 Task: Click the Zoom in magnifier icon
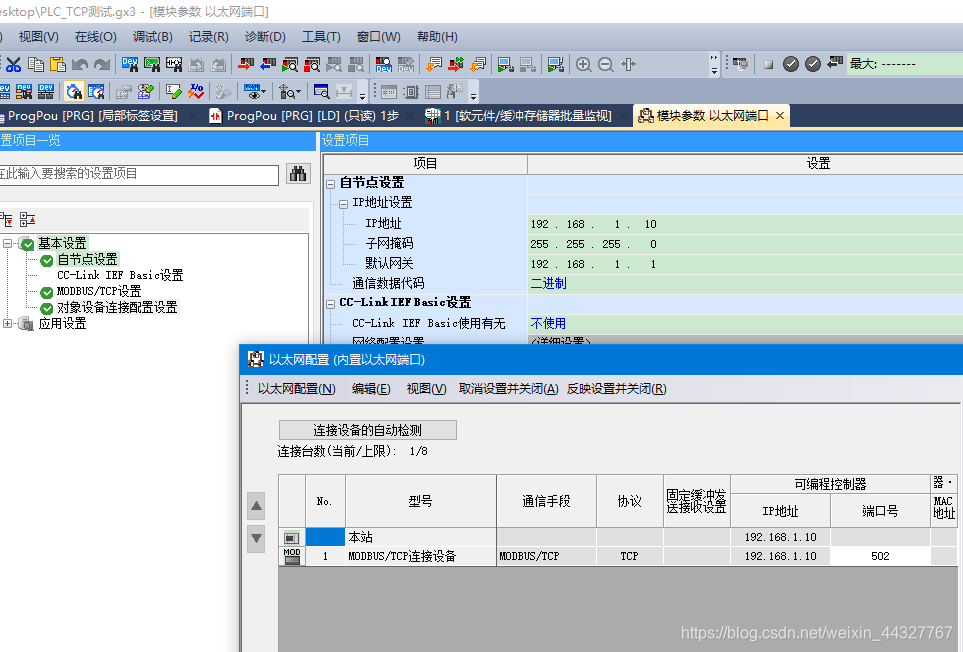(583, 64)
